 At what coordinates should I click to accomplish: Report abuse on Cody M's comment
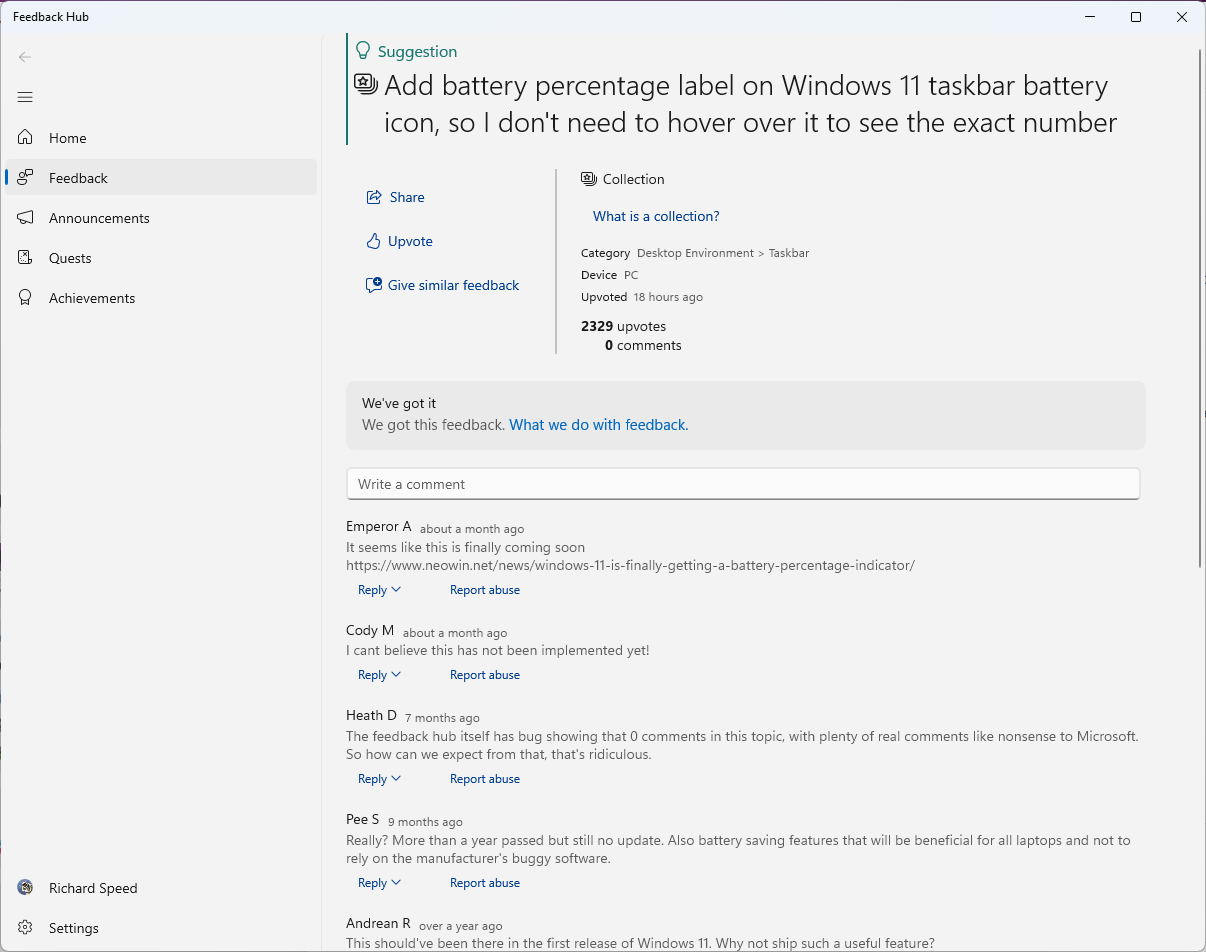coord(485,675)
